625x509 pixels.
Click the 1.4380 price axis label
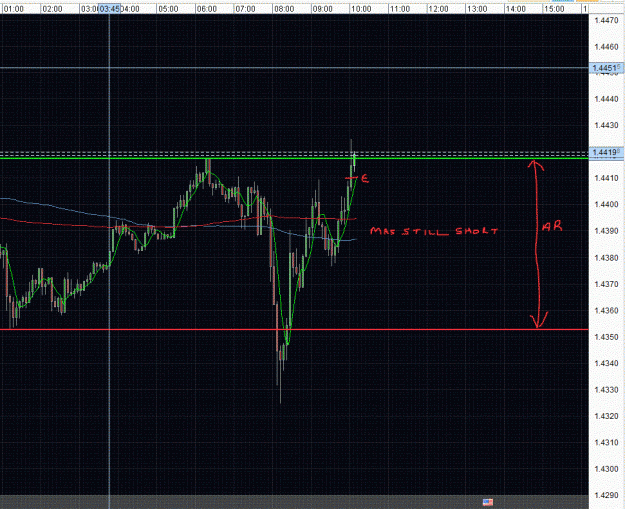606,258
